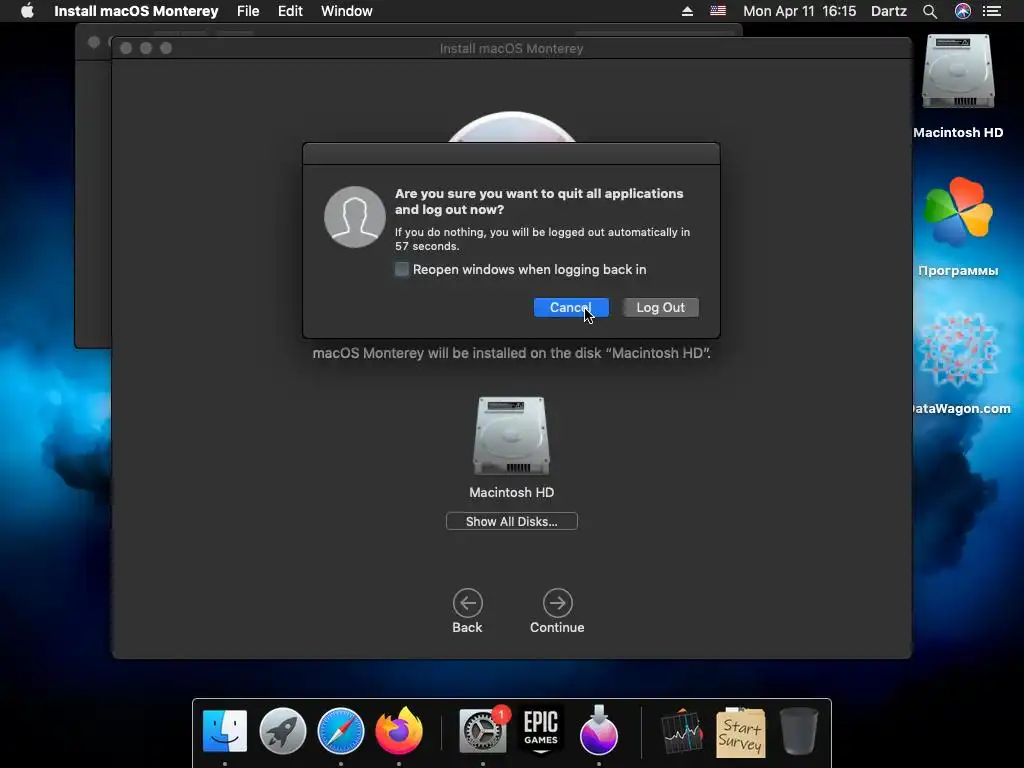1024x768 pixels.
Task: Click the date and time in menu bar
Action: pyautogui.click(x=799, y=11)
